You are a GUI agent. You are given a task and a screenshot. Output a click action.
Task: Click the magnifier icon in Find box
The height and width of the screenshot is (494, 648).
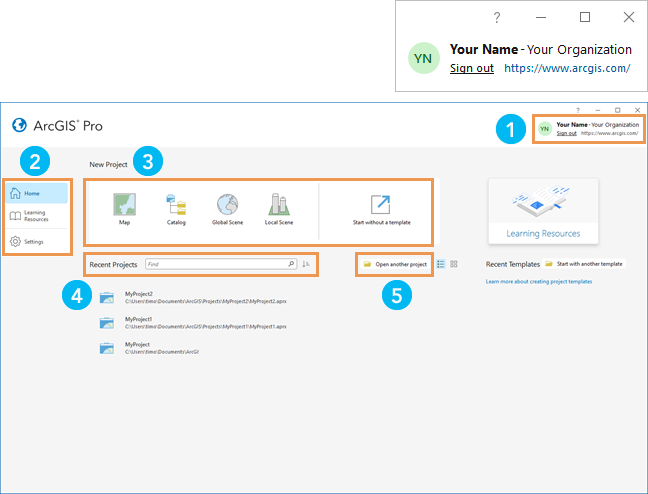pyautogui.click(x=291, y=264)
